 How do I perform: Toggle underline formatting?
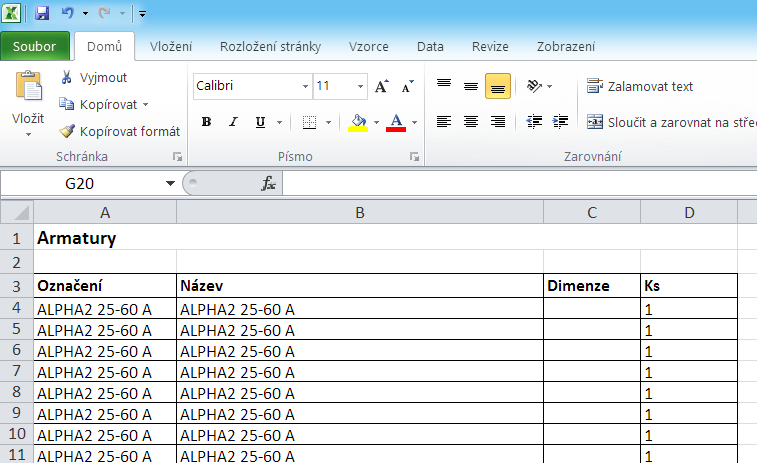click(x=260, y=122)
